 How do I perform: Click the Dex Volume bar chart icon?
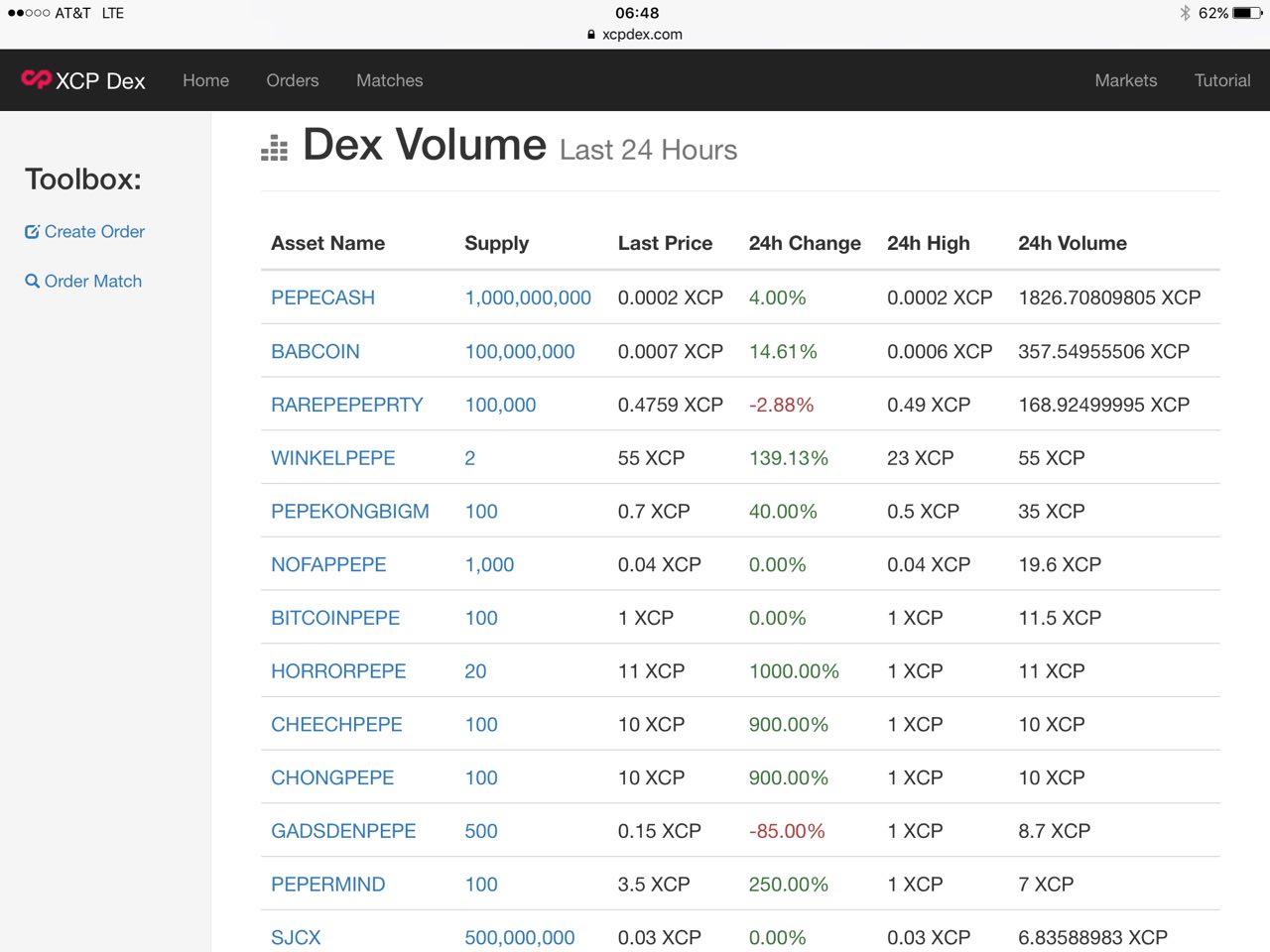click(275, 148)
